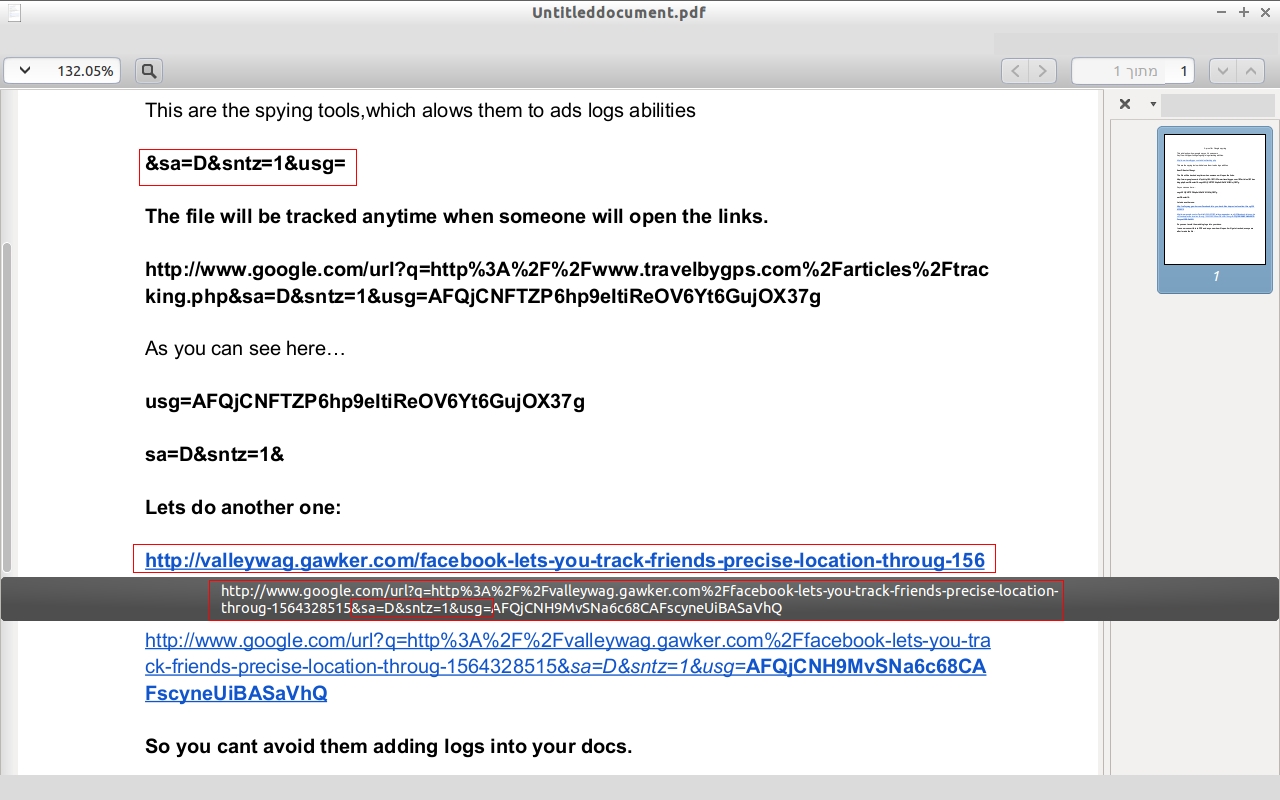Select the page number input field

click(1134, 71)
